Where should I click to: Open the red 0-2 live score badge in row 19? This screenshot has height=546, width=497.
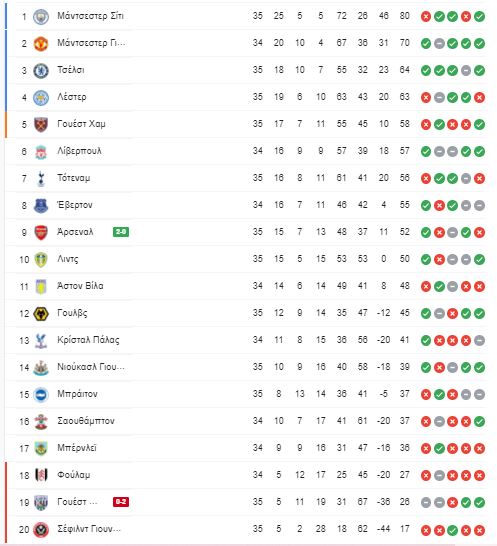click(121, 502)
